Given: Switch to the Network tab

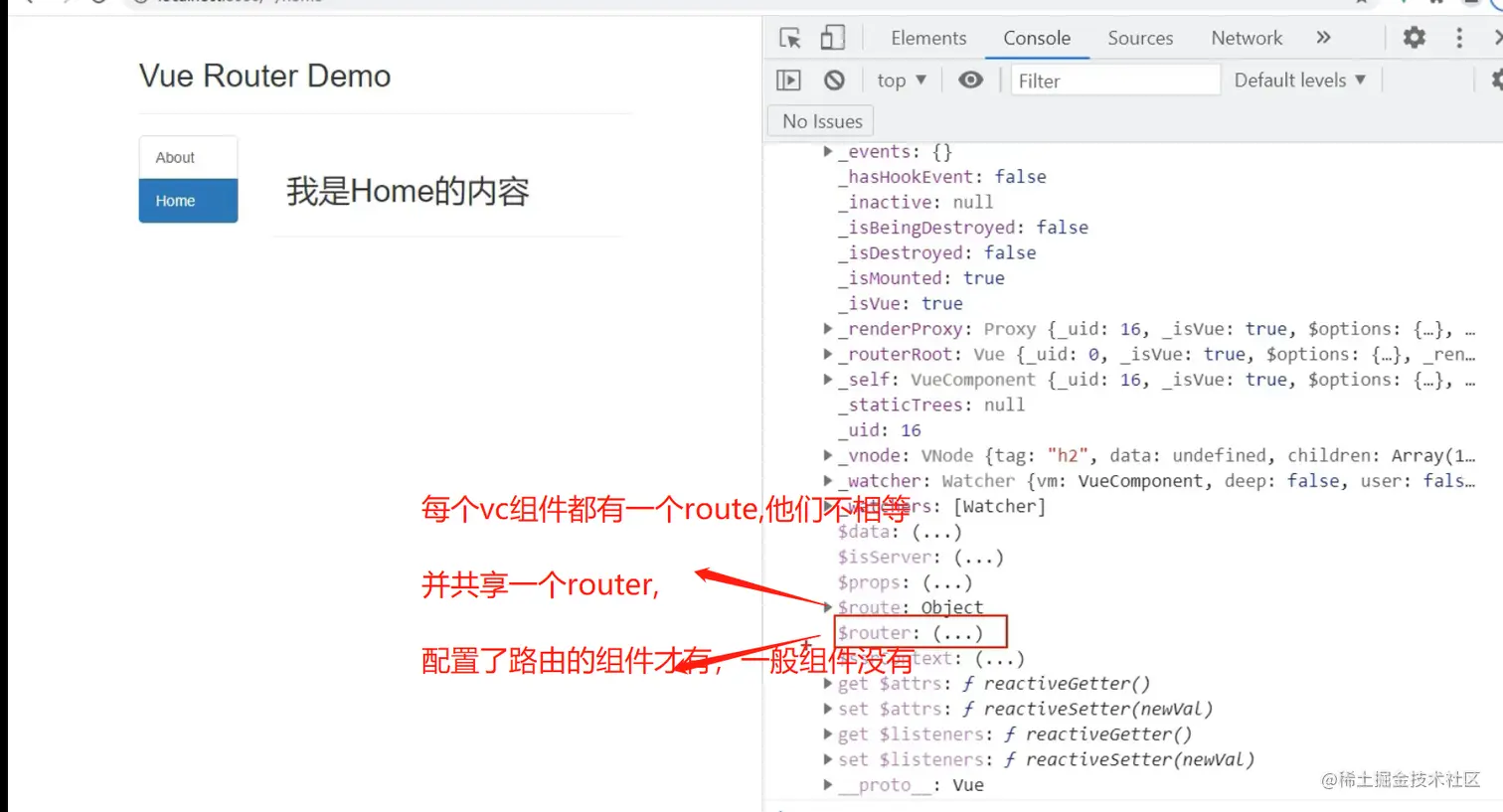Looking at the screenshot, I should pyautogui.click(x=1247, y=38).
